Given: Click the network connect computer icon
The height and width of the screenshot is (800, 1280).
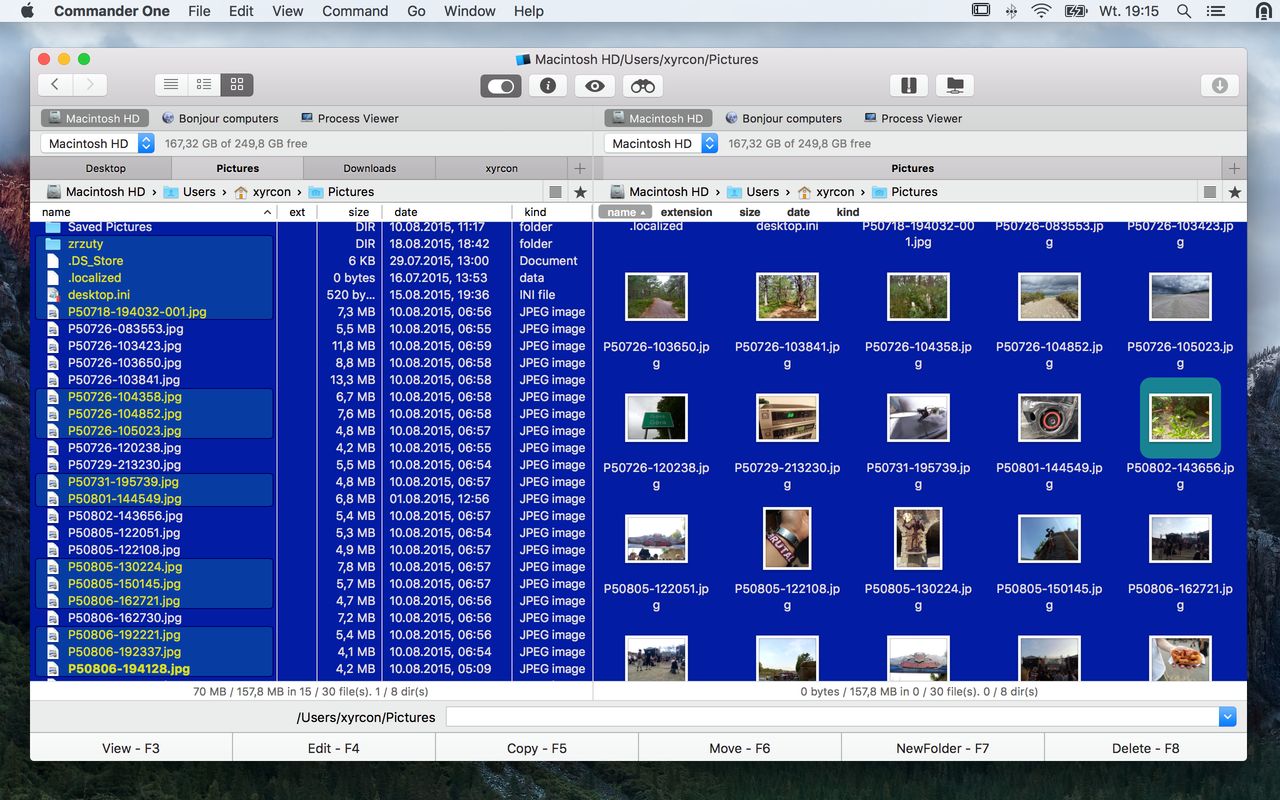Looking at the screenshot, I should (x=955, y=86).
